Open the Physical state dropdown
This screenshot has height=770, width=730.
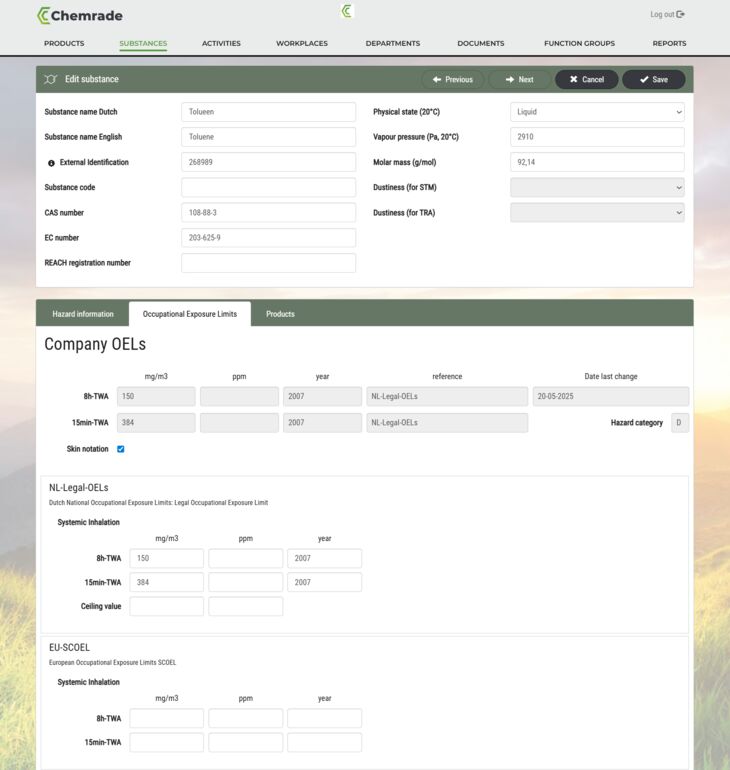[x=597, y=112]
